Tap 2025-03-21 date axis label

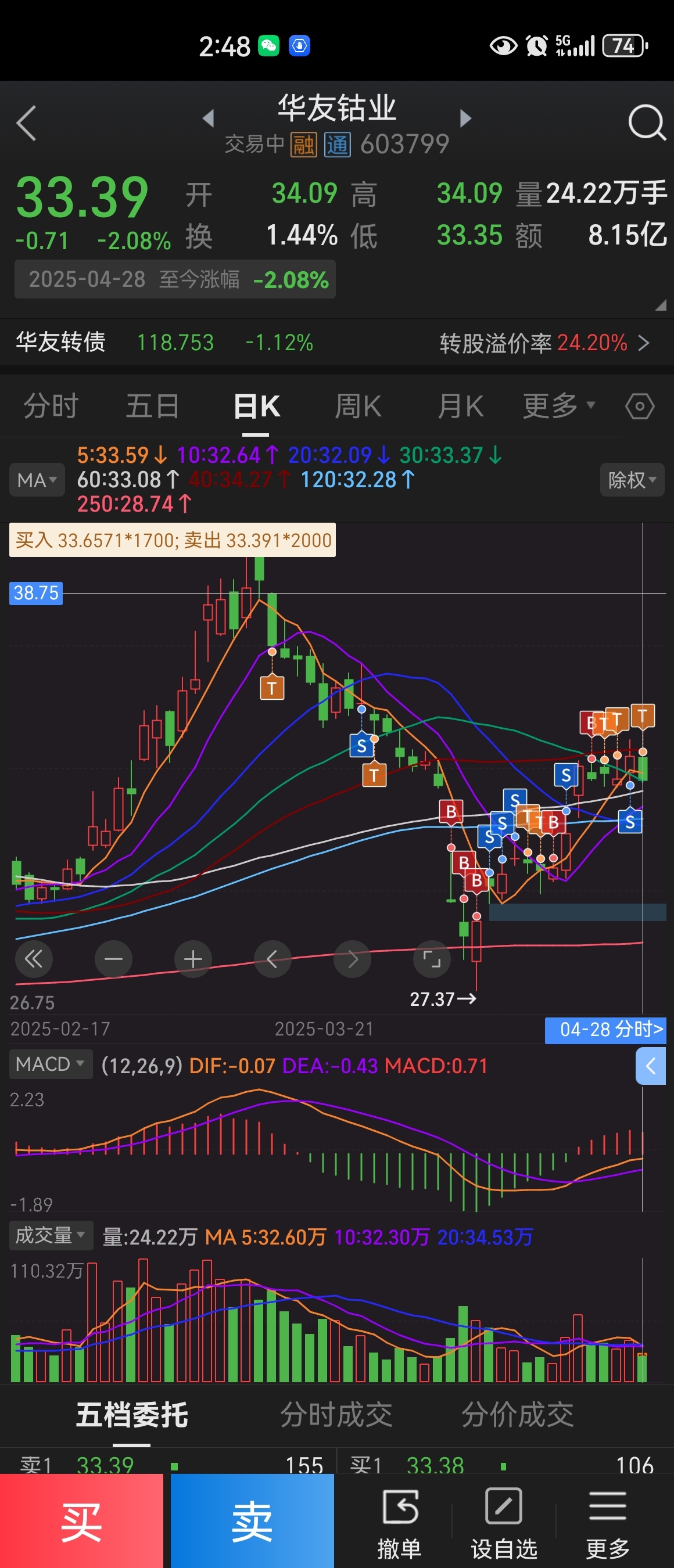pos(324,1028)
